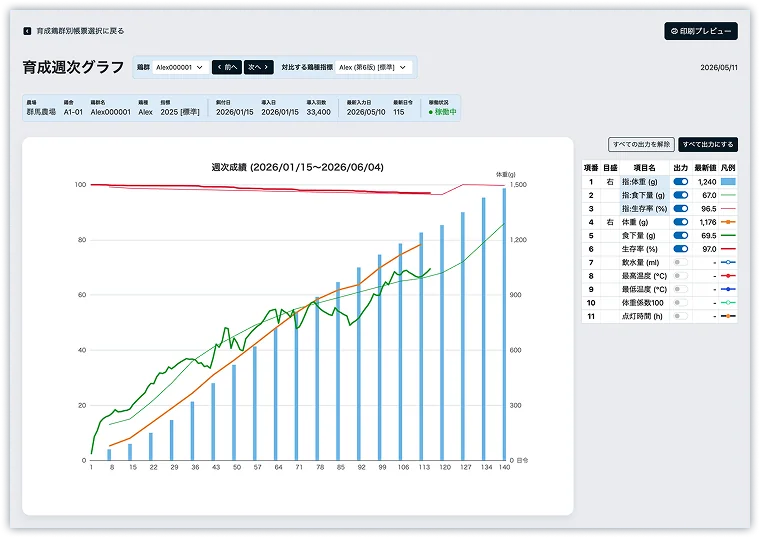
Task: Click the legend marker icon for 飲水量 (ml)
Action: pos(728,262)
